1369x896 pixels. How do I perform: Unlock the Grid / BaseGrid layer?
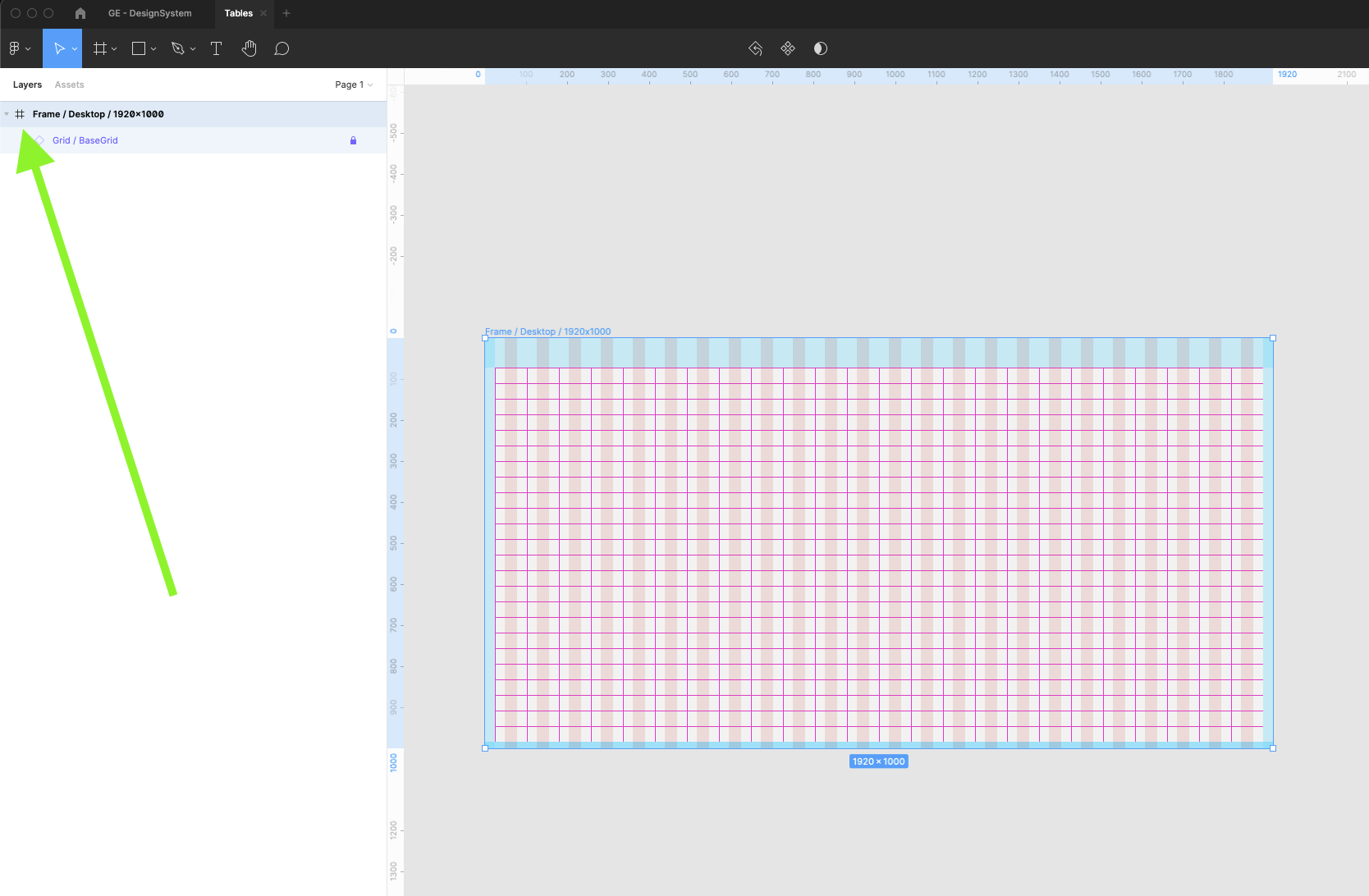[x=353, y=140]
